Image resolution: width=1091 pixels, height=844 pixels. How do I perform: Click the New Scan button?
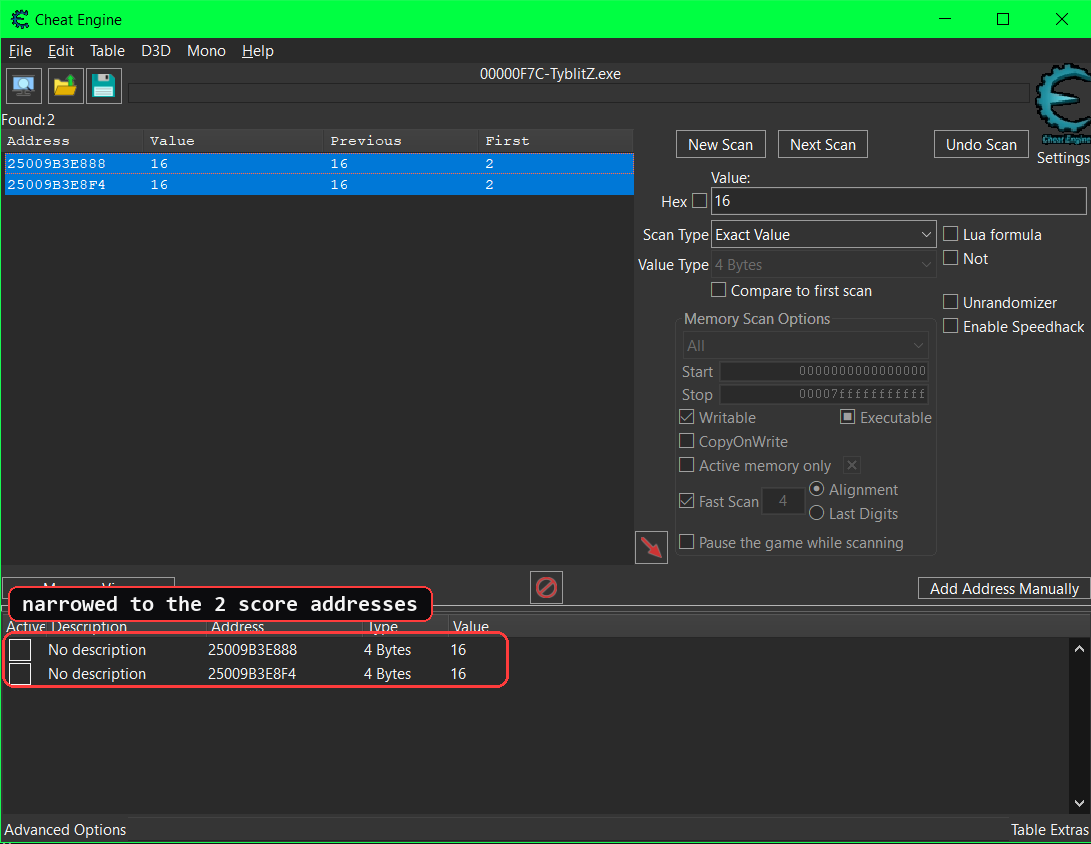721,145
